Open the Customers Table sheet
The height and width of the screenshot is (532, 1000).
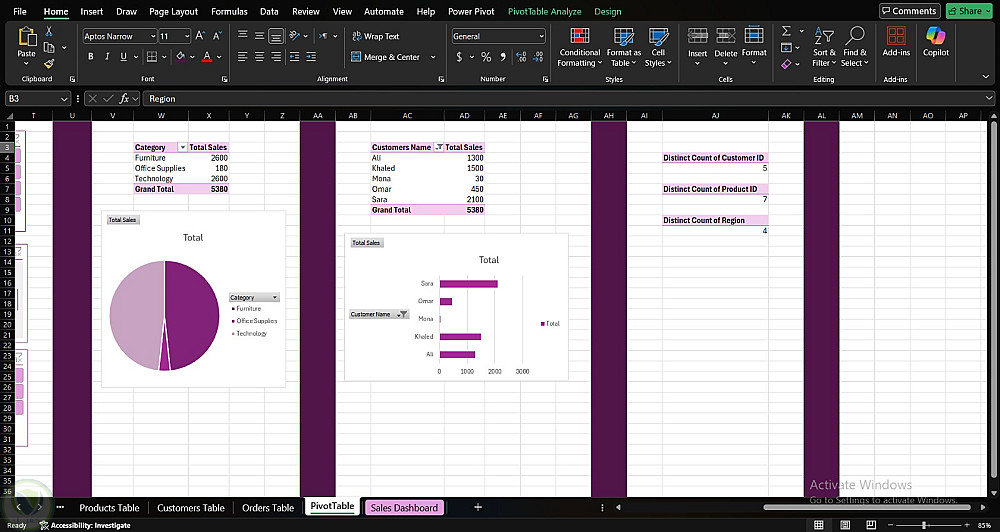pos(191,508)
